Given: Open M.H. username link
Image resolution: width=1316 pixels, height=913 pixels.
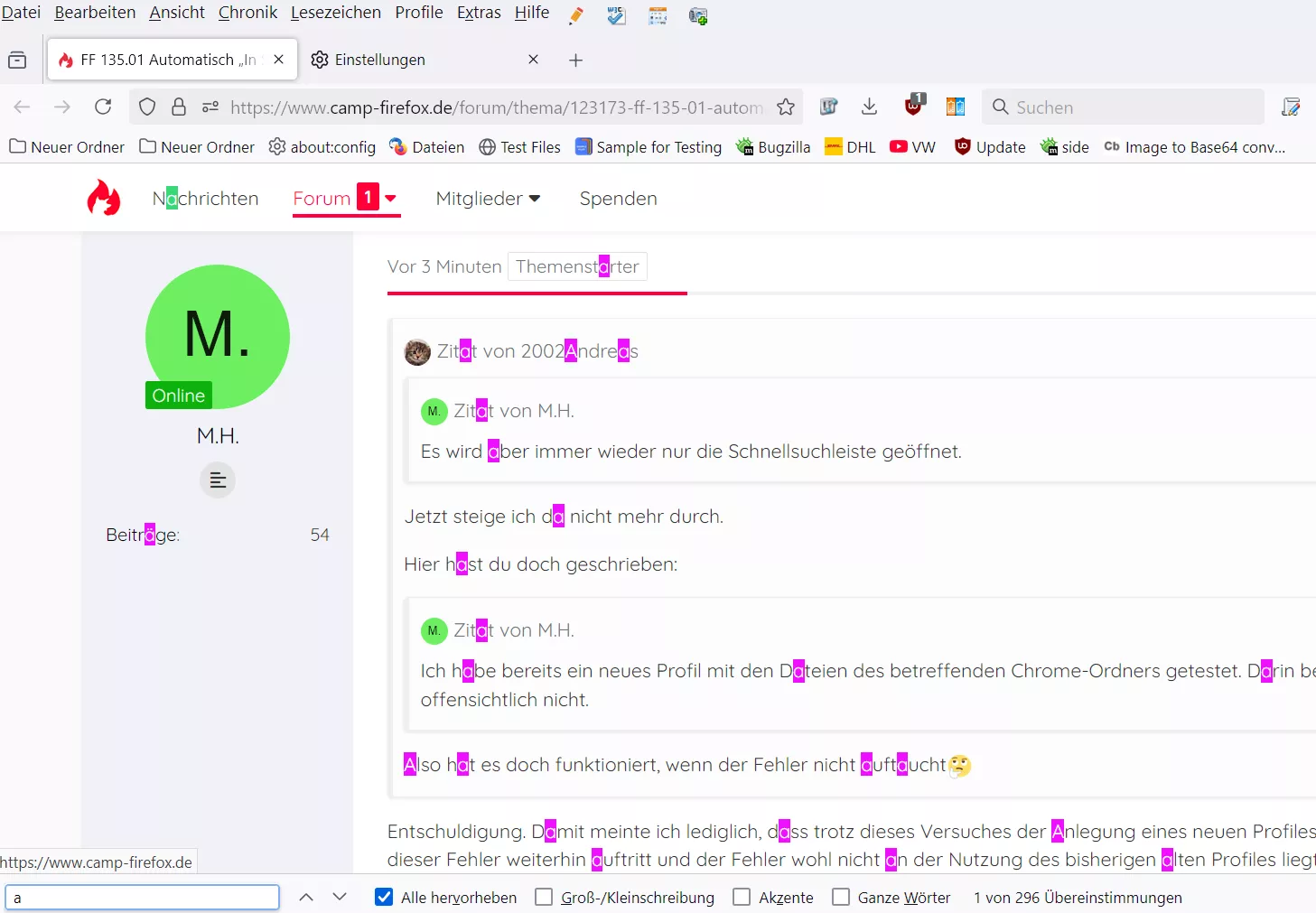Looking at the screenshot, I should point(218,435).
